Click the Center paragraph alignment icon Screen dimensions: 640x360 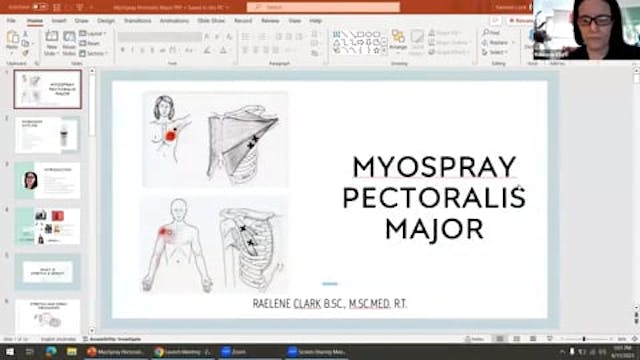(256, 50)
